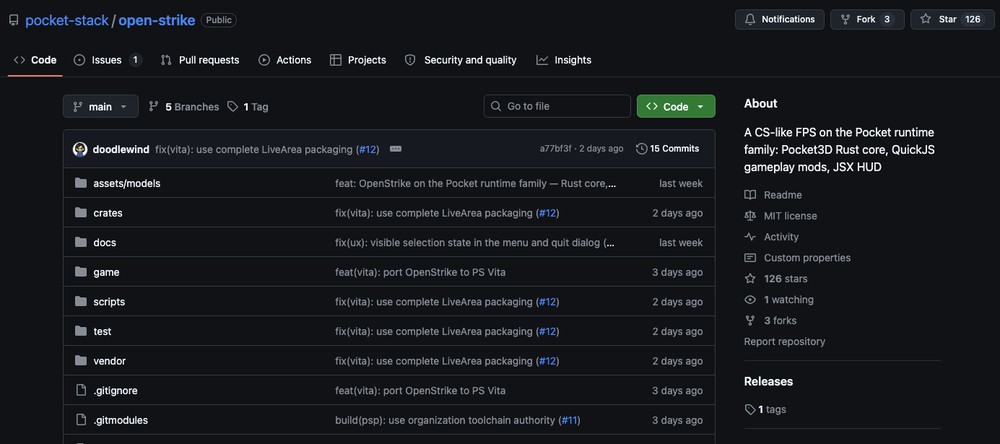The image size is (1000, 444).
Task: Click the commit history clock icon
Action: point(642,149)
